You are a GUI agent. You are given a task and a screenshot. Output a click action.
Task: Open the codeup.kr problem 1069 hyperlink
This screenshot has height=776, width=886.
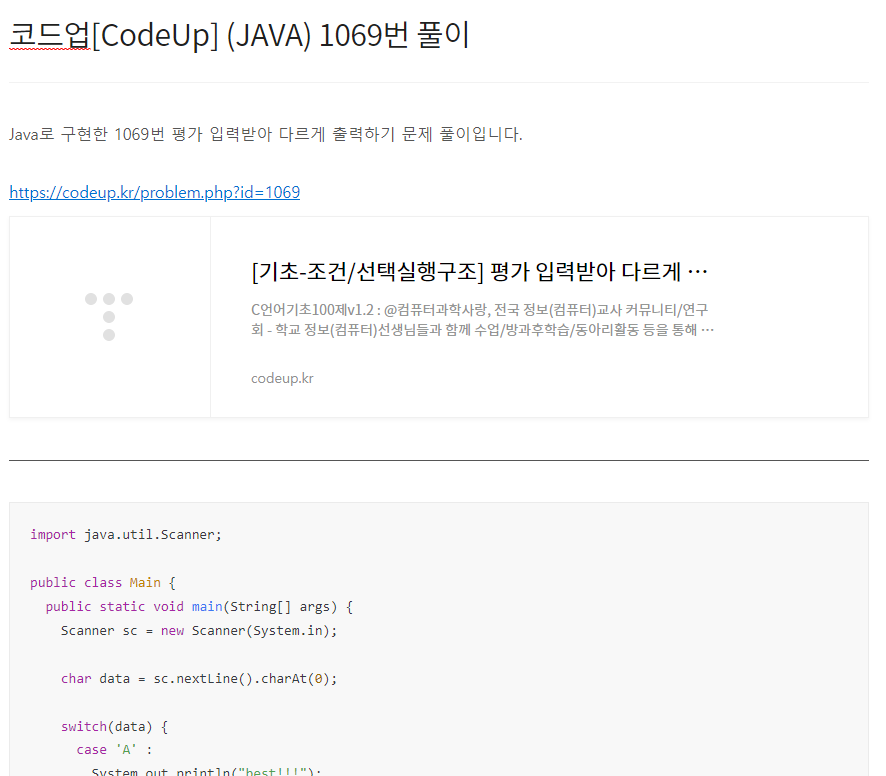click(154, 193)
